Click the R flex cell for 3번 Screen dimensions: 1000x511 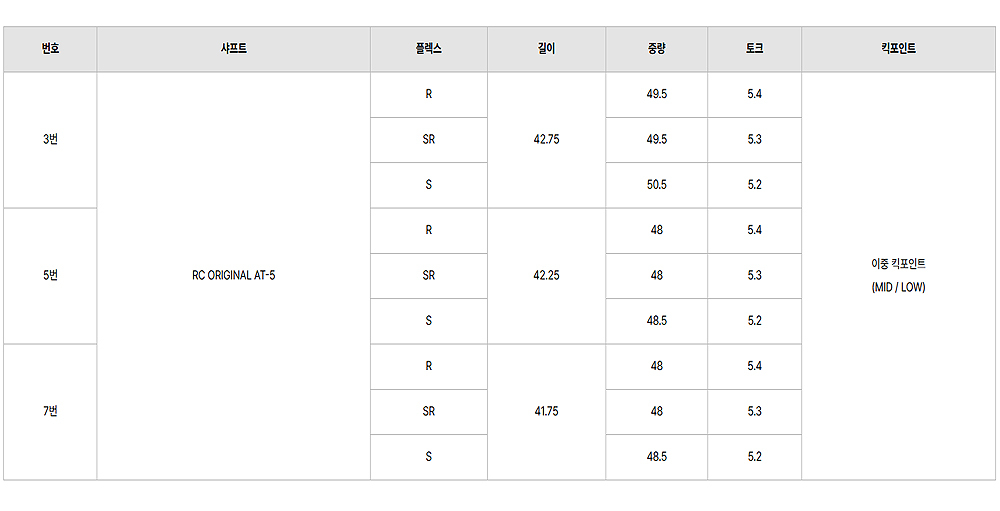(x=428, y=94)
